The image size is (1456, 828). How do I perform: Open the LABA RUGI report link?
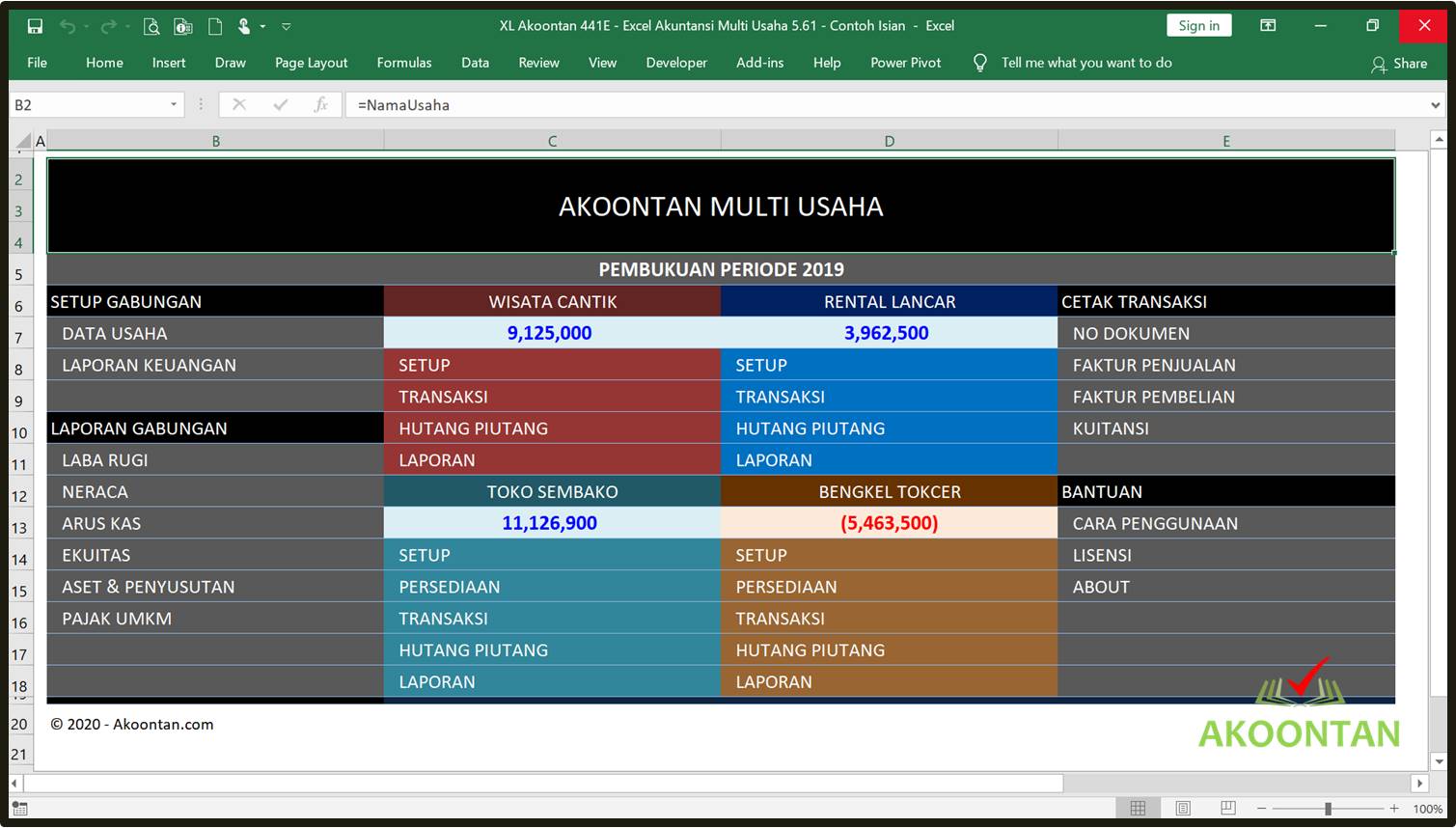(x=105, y=460)
